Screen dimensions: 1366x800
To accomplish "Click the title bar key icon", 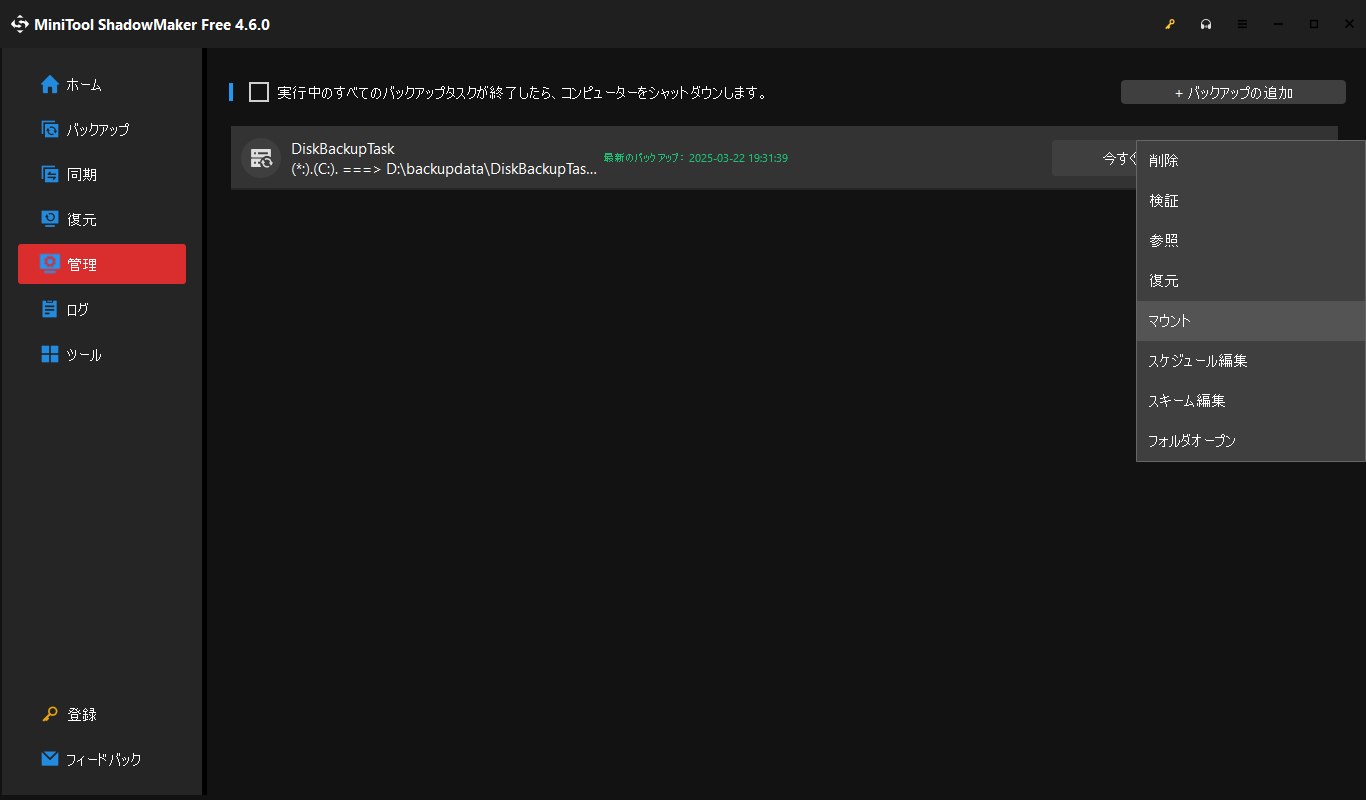I will (1170, 24).
